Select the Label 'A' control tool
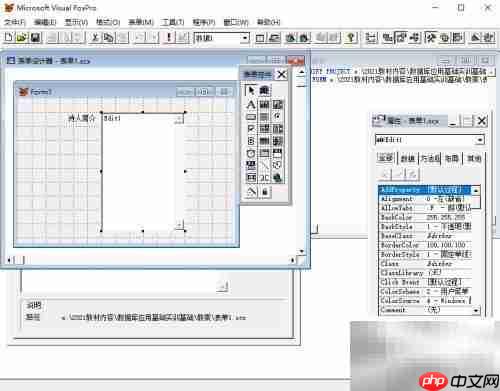This screenshot has width=500, height=391. click(x=251, y=105)
